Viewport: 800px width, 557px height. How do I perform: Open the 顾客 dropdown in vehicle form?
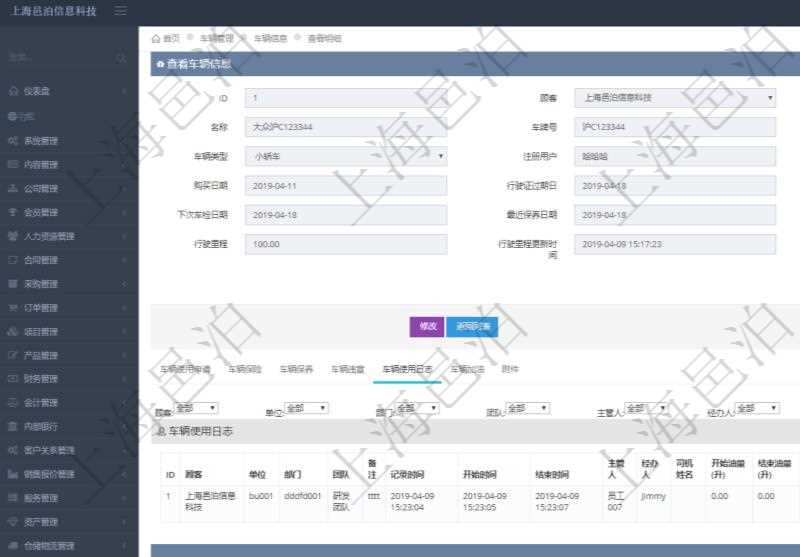pyautogui.click(x=674, y=98)
